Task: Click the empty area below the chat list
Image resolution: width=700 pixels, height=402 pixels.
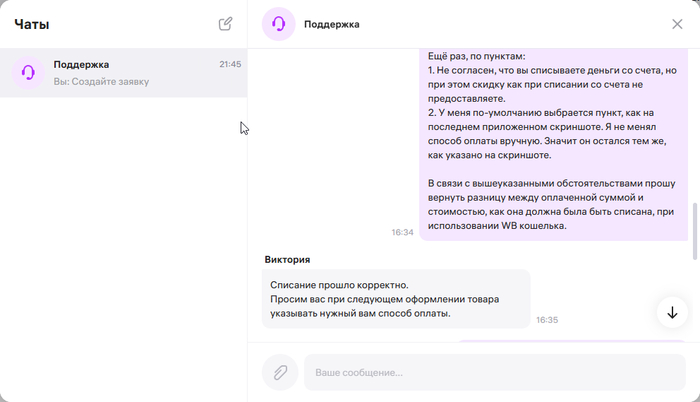Action: 123,250
